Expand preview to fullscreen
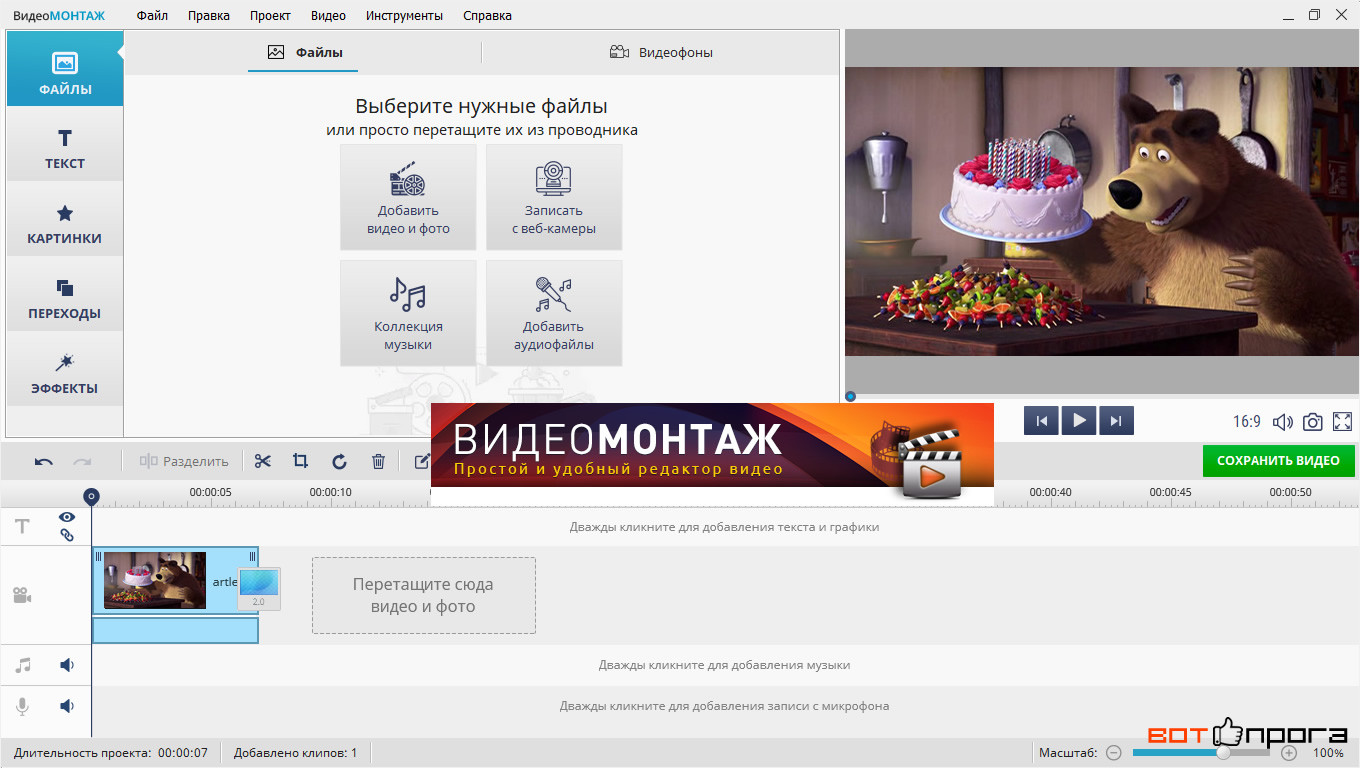Image resolution: width=1360 pixels, height=768 pixels. pos(1342,422)
